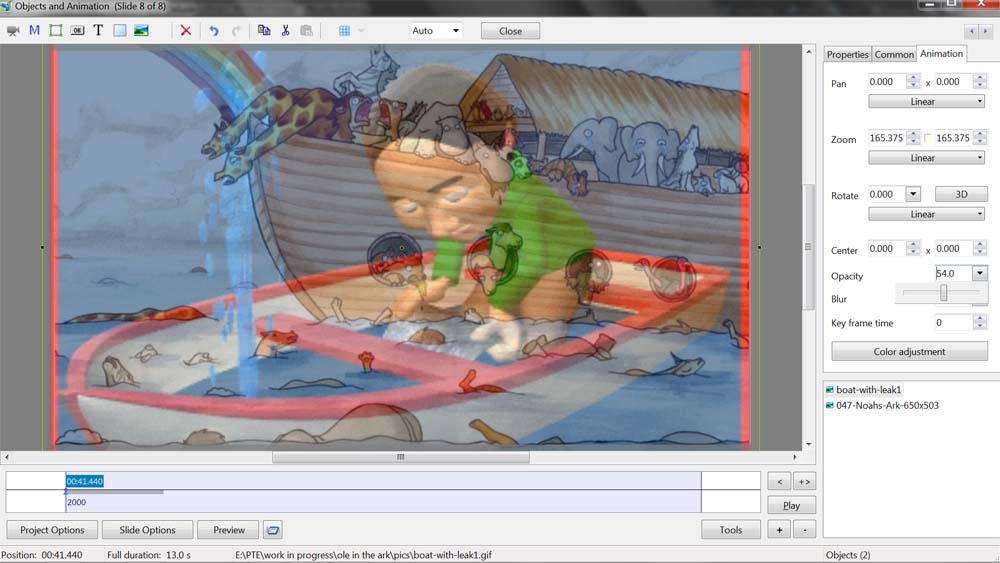Click the Preview button

pos(229,530)
